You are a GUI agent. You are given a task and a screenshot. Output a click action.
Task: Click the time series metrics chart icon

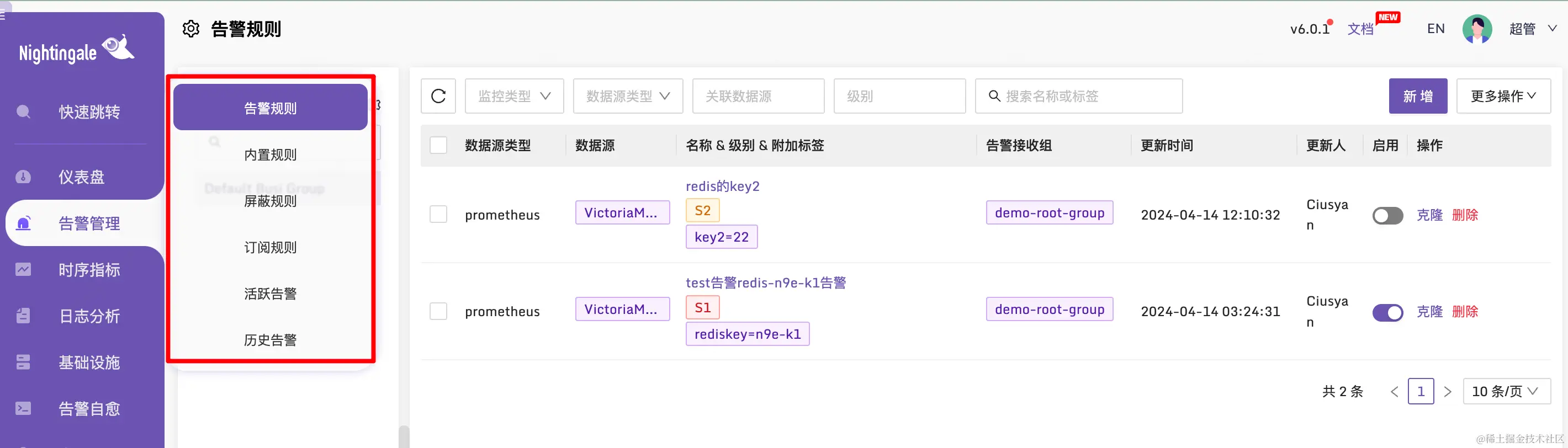tap(23, 269)
